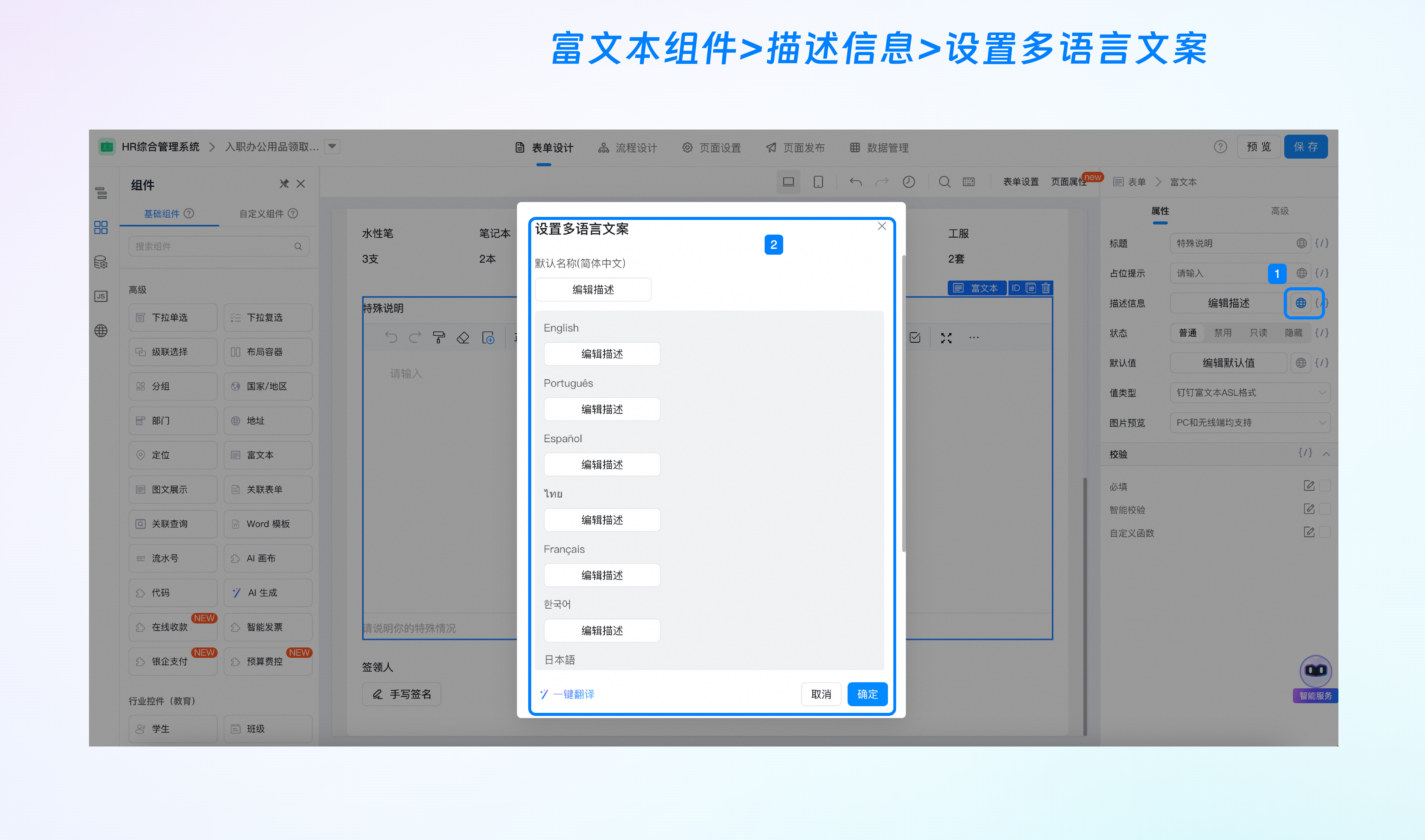Set status to 只读
Screen dimensions: 1425x840
click(1259, 333)
